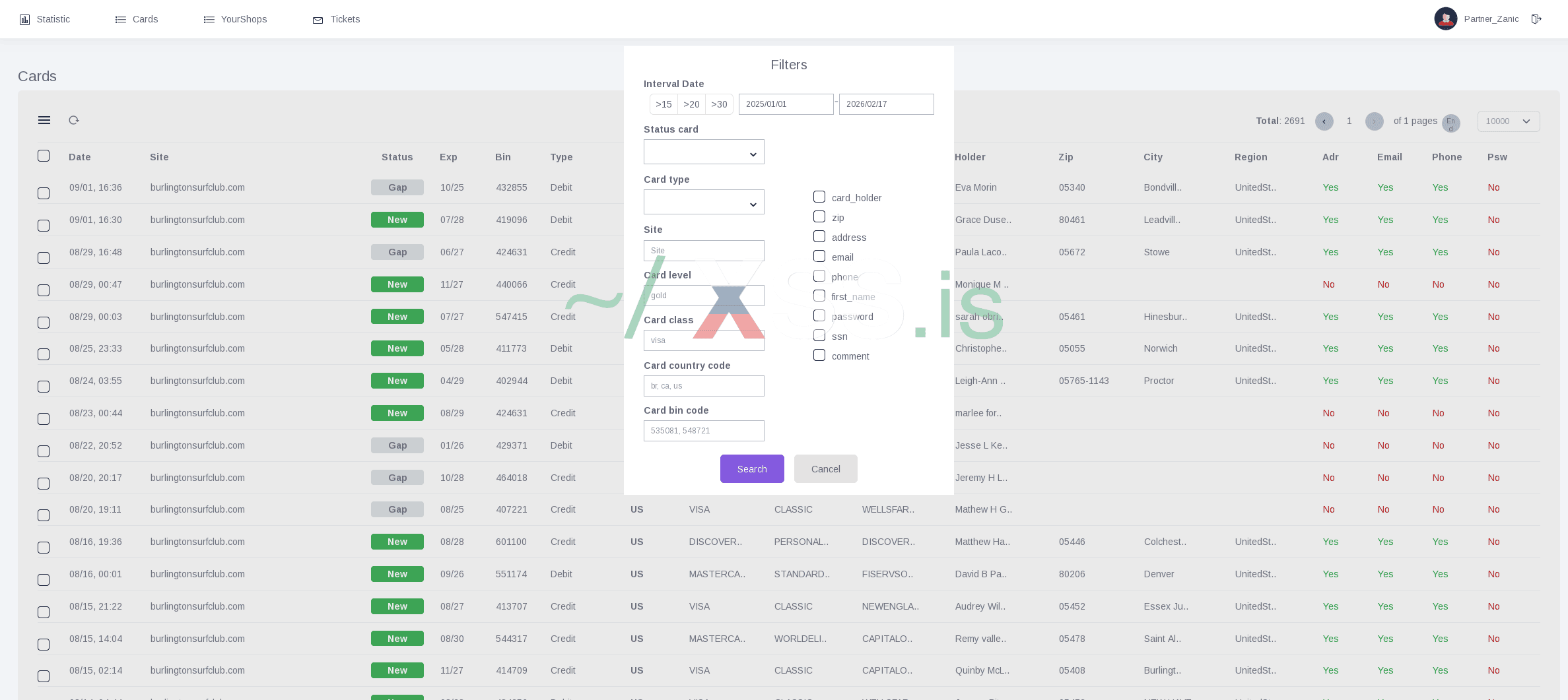This screenshot has height=700, width=1568.
Task: Click the Date column header
Action: tap(80, 157)
